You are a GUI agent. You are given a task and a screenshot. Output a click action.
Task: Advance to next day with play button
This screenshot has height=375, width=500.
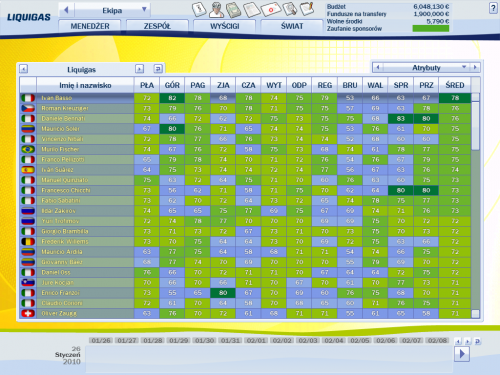coord(462,354)
